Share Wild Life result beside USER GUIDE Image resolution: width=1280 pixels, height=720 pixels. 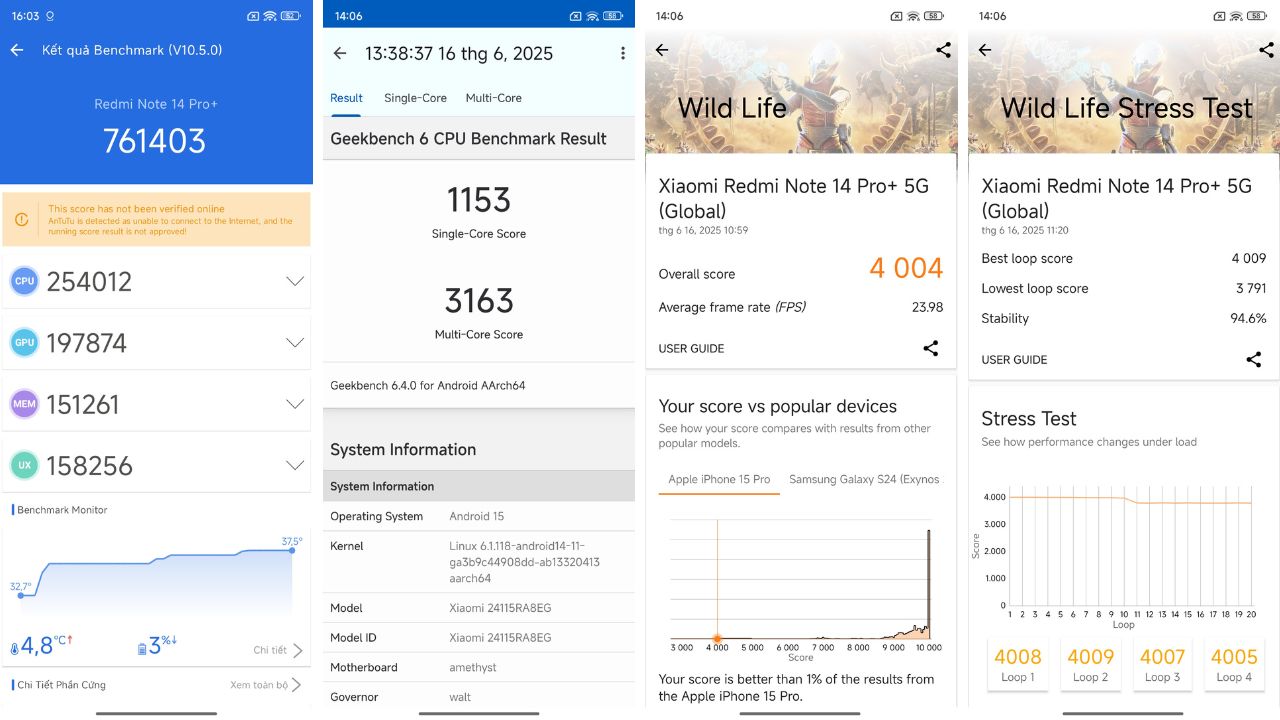(x=930, y=348)
